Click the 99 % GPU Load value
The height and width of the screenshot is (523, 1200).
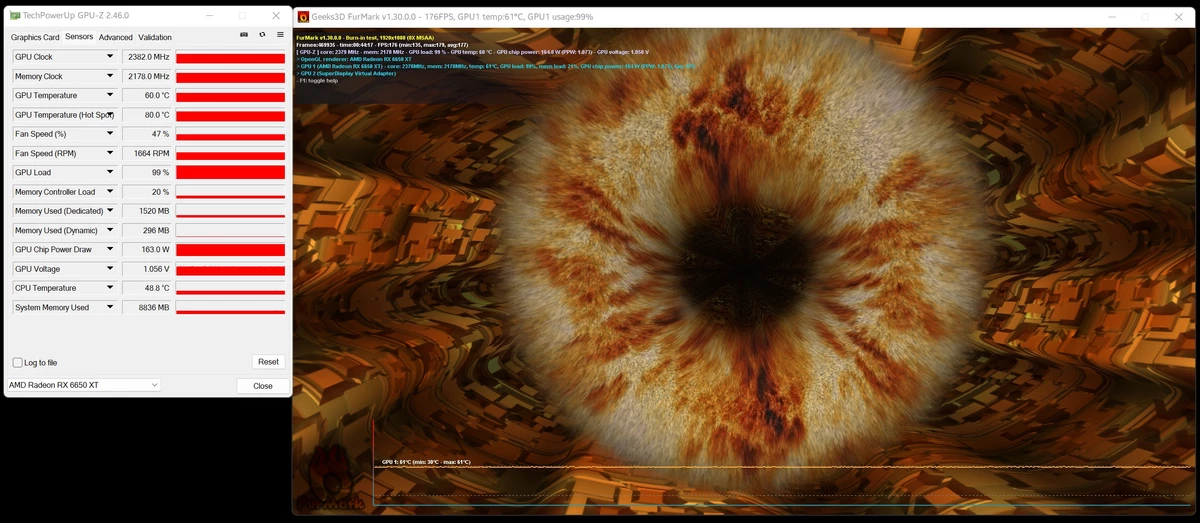click(147, 172)
